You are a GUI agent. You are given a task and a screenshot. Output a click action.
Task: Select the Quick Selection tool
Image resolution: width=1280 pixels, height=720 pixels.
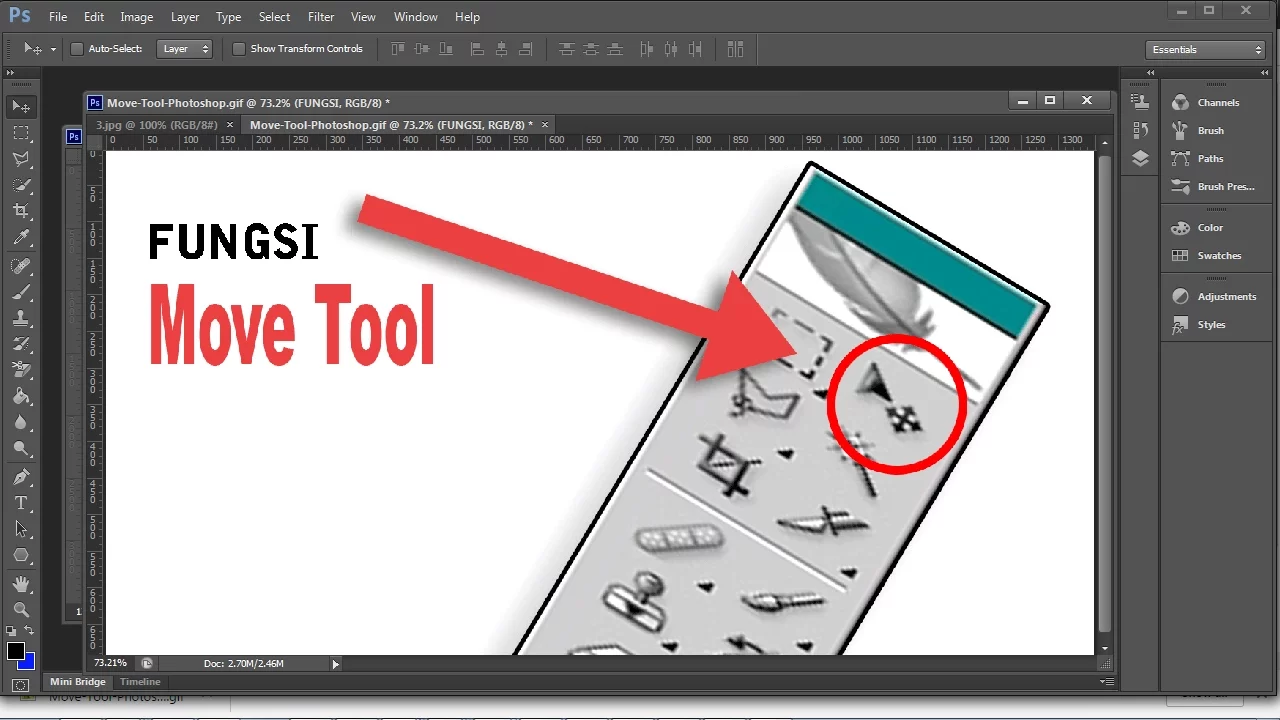(21, 185)
